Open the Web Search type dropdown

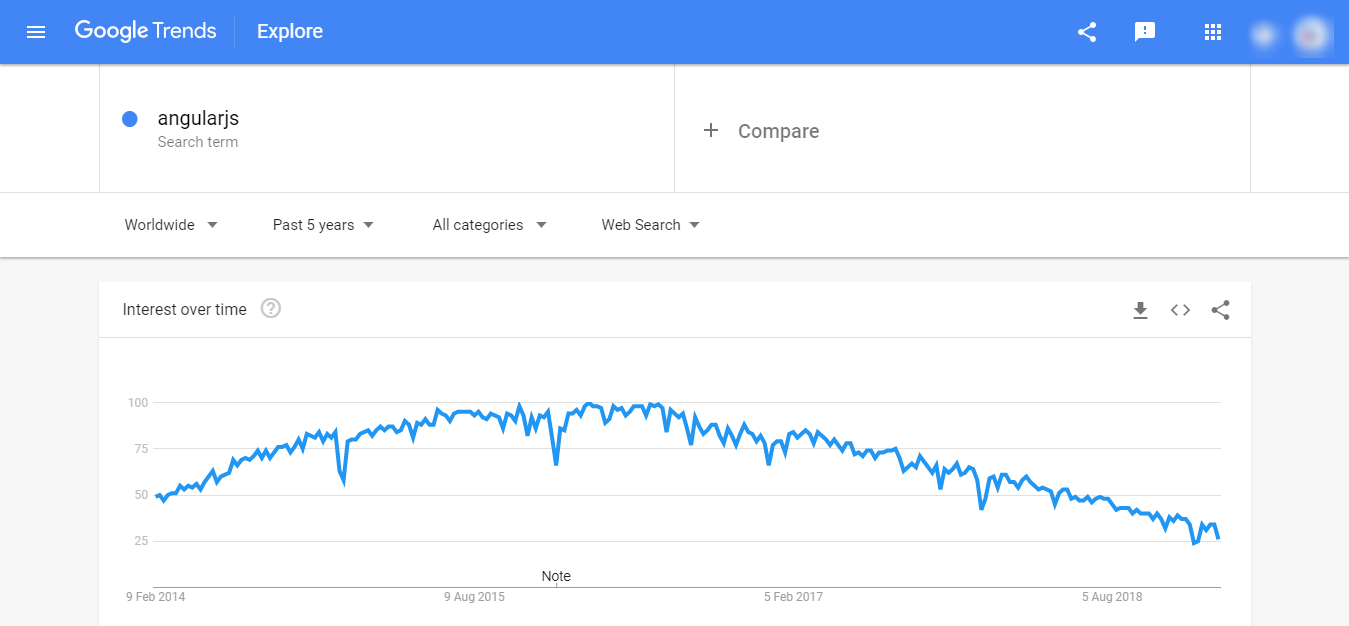650,225
